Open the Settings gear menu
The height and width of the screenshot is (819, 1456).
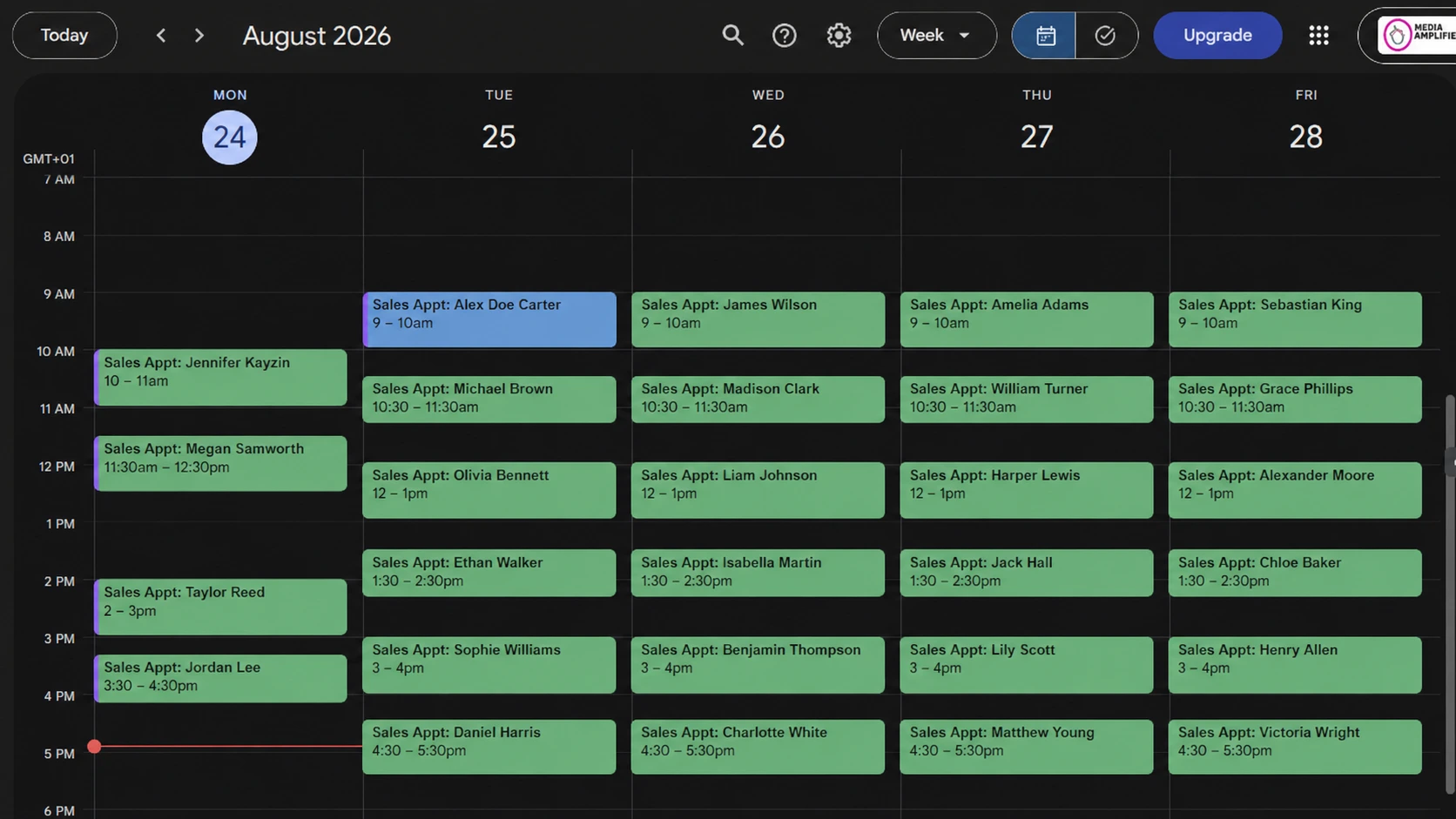tap(839, 36)
